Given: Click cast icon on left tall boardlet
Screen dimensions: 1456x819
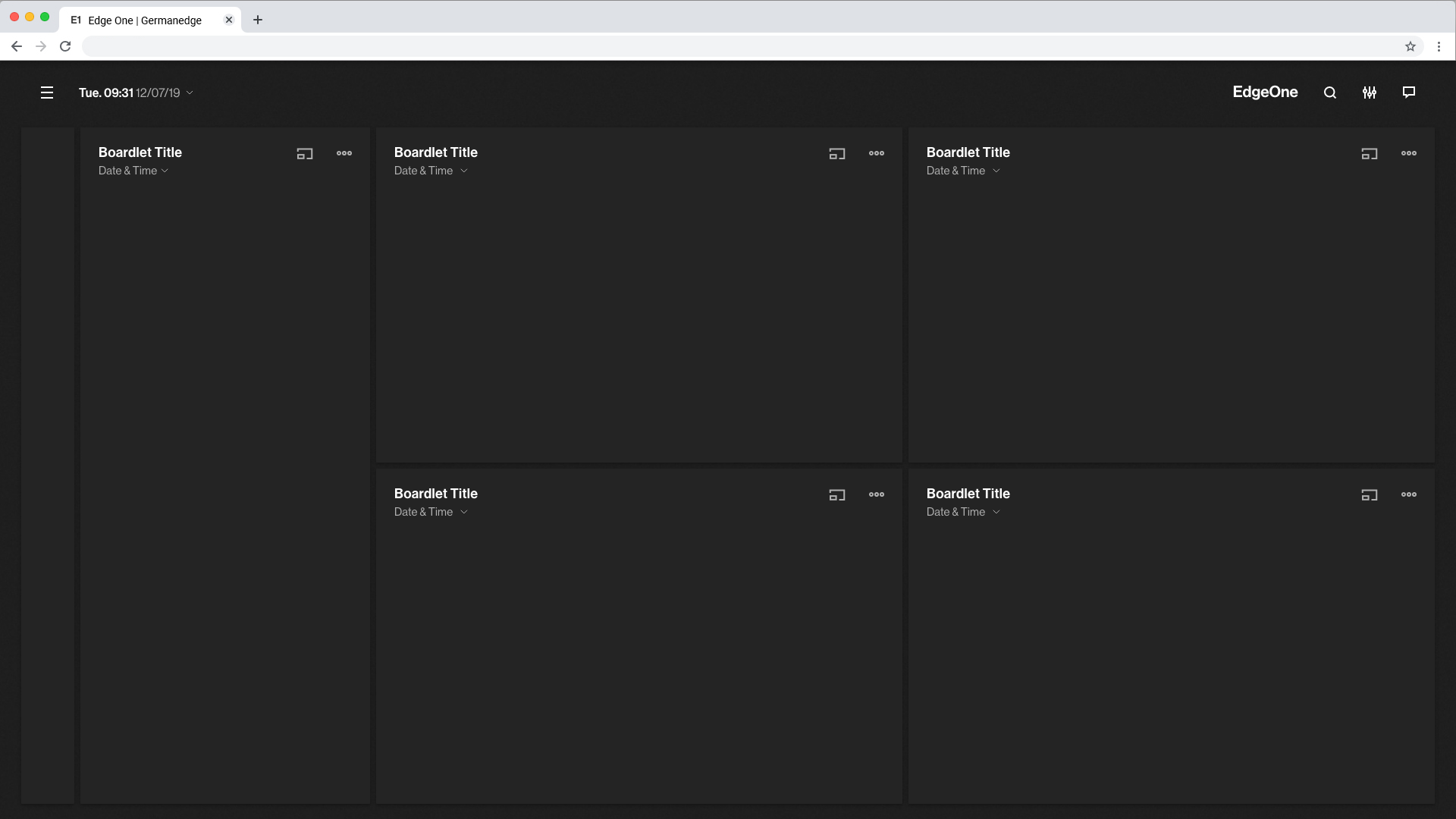Looking at the screenshot, I should 305,153.
